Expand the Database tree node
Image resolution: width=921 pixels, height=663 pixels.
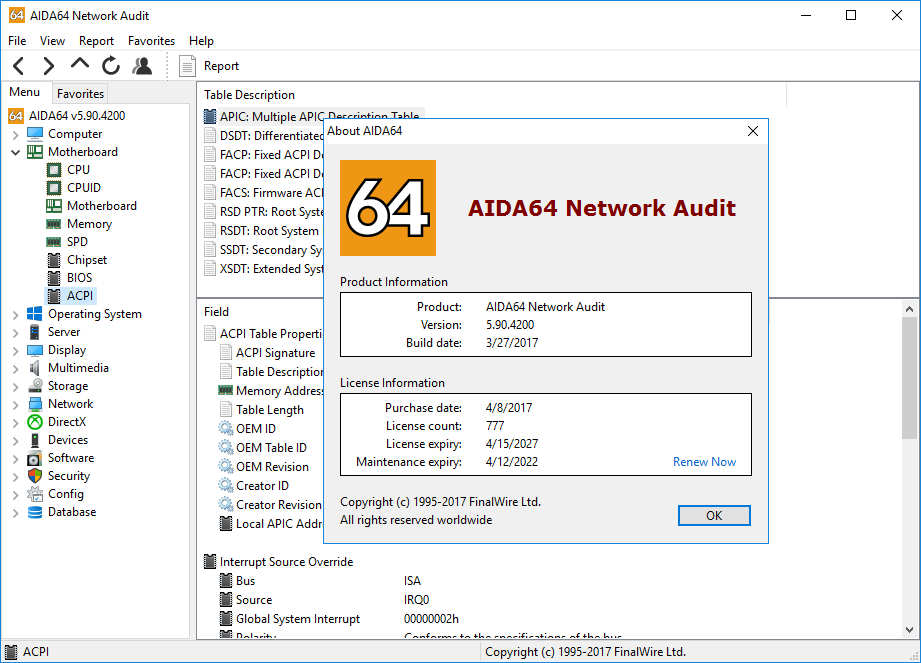(15, 513)
